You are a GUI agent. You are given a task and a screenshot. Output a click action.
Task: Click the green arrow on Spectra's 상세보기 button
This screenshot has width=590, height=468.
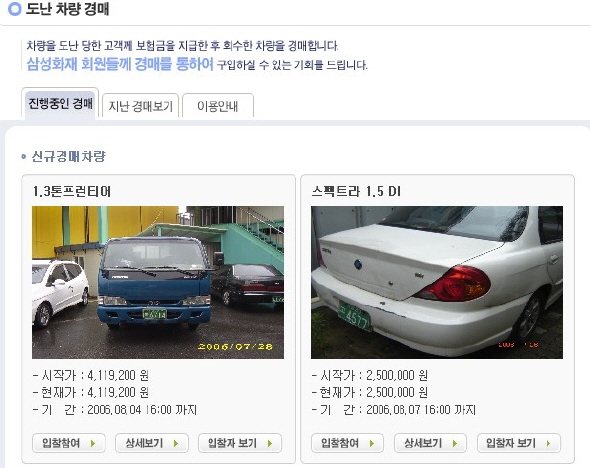point(455,444)
